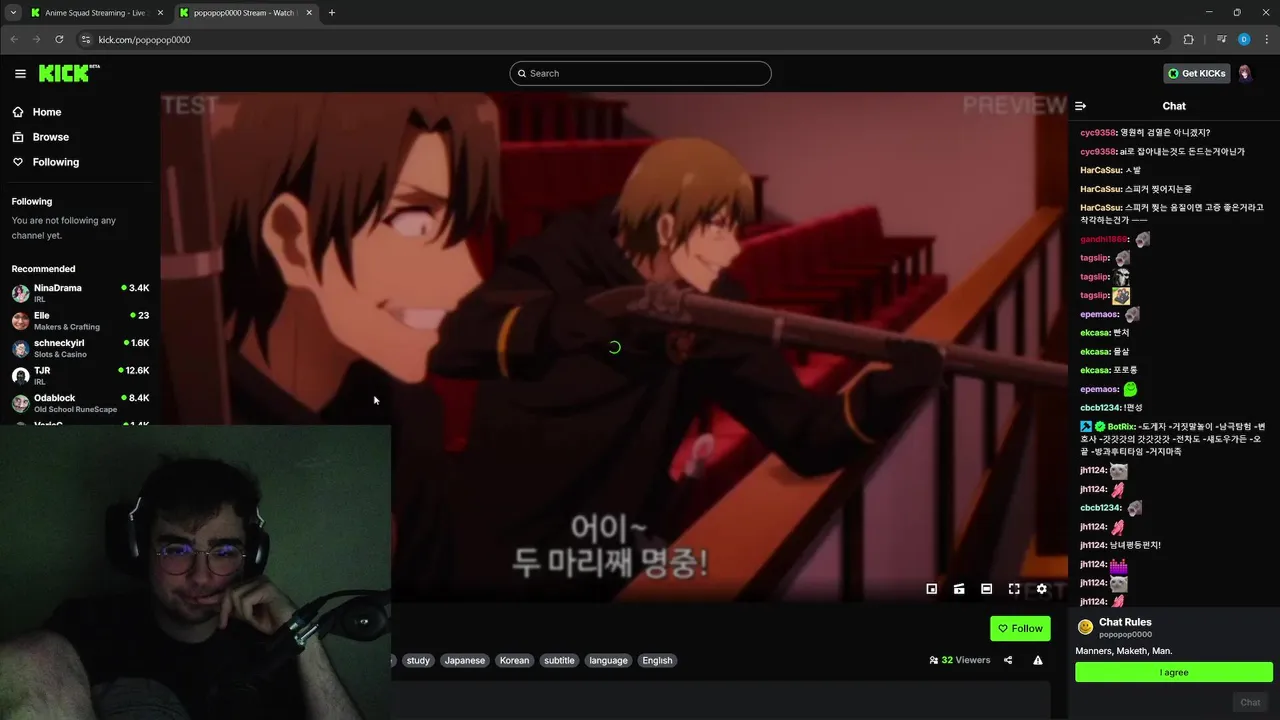This screenshot has width=1280, height=720.
Task: Switch to popopop0000 Stream browser tab
Action: [245, 13]
